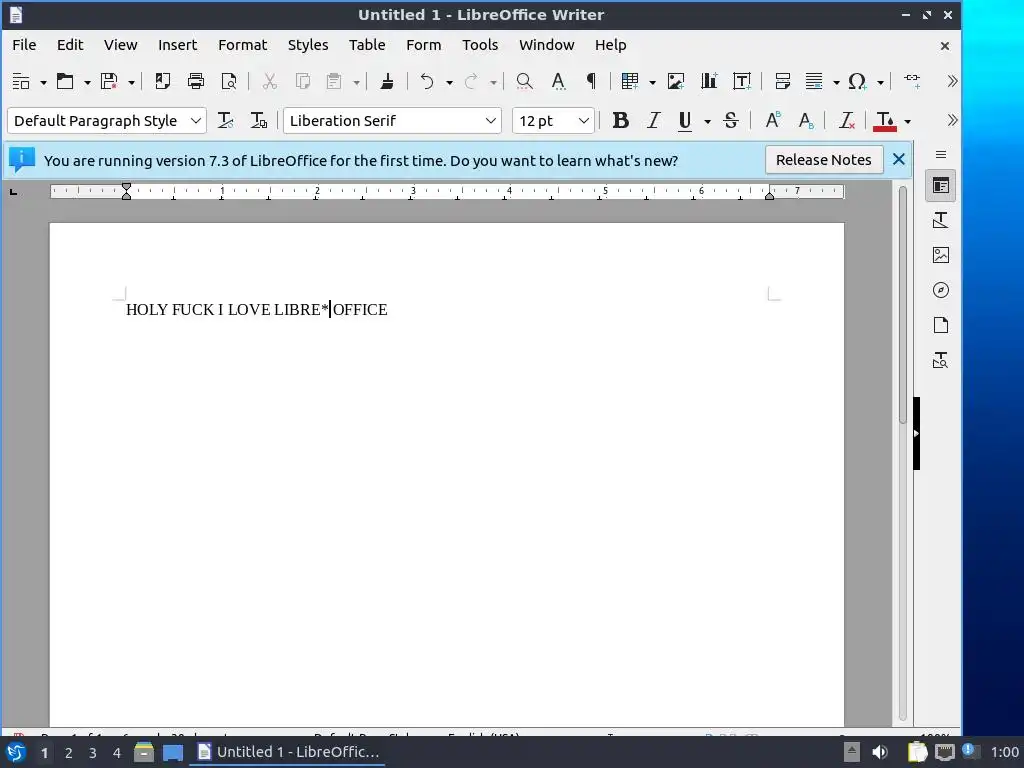Run the Spelling check icon

tap(558, 81)
